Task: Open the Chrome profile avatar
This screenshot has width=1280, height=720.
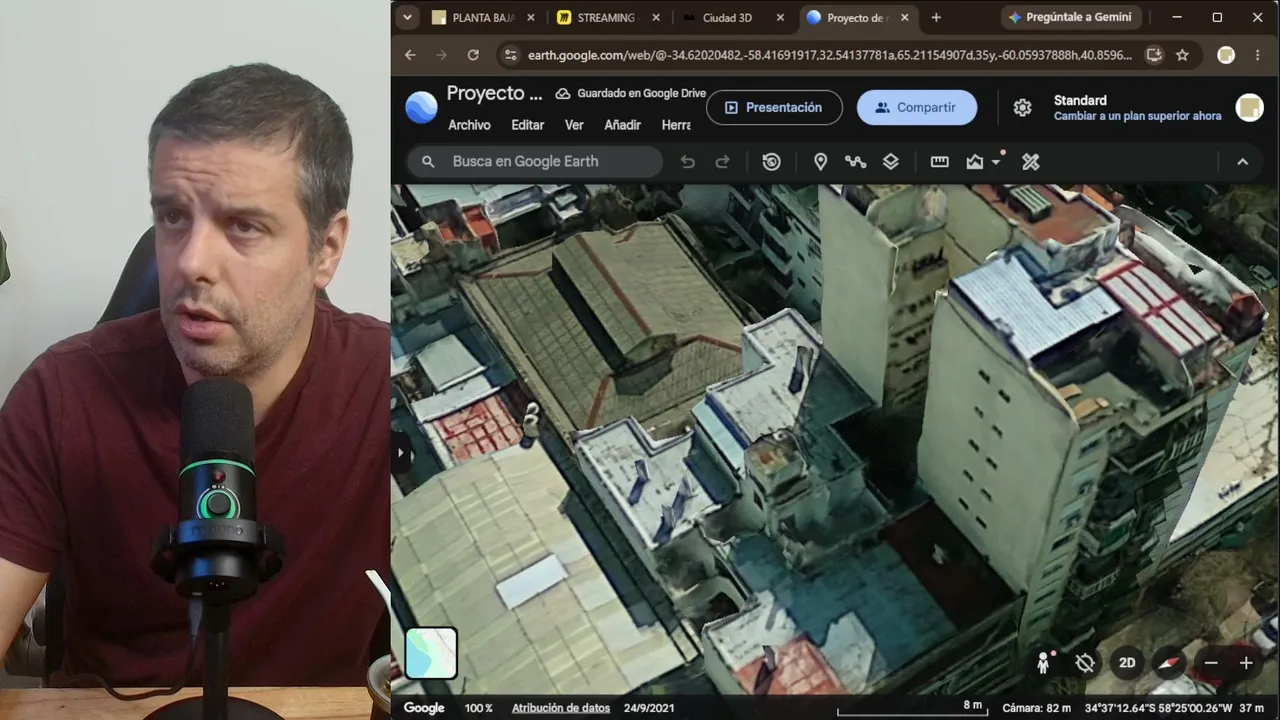Action: tap(1226, 55)
